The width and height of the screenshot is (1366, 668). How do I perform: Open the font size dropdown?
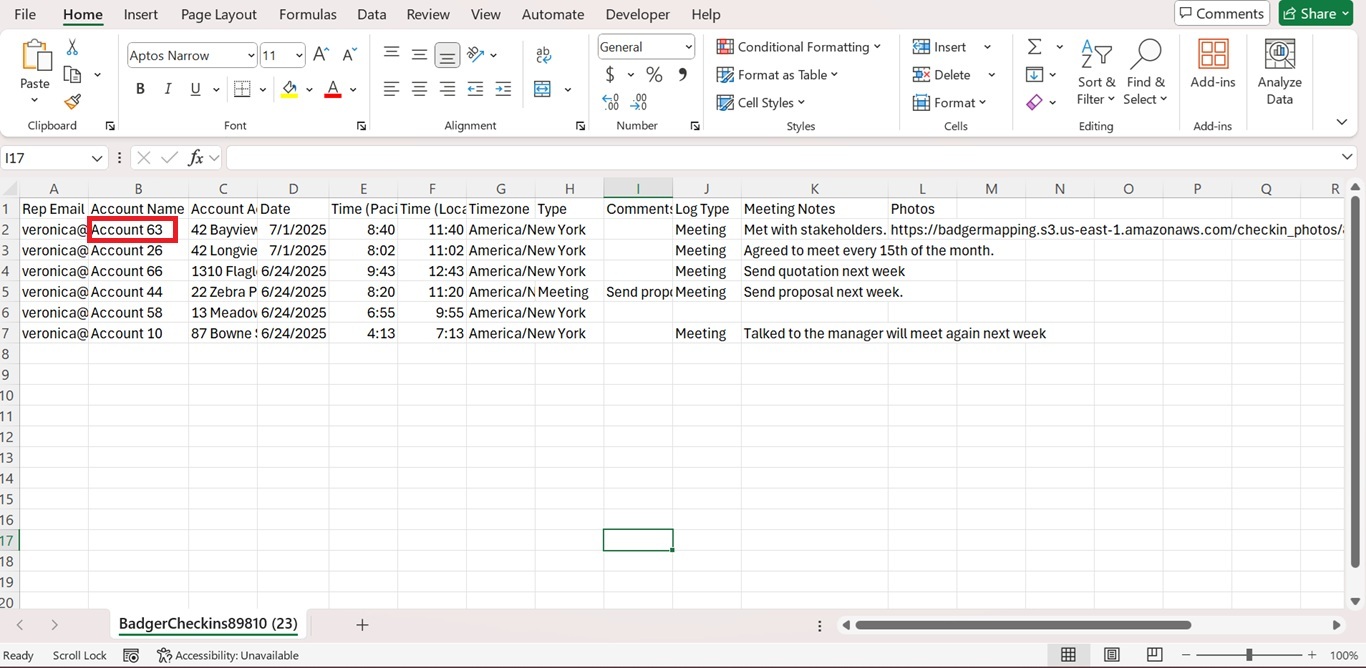tap(297, 55)
